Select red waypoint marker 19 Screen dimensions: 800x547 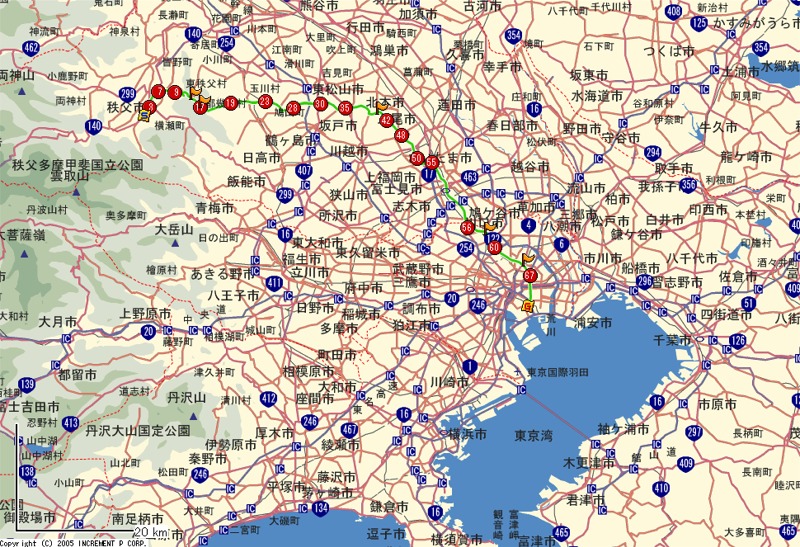click(x=231, y=102)
